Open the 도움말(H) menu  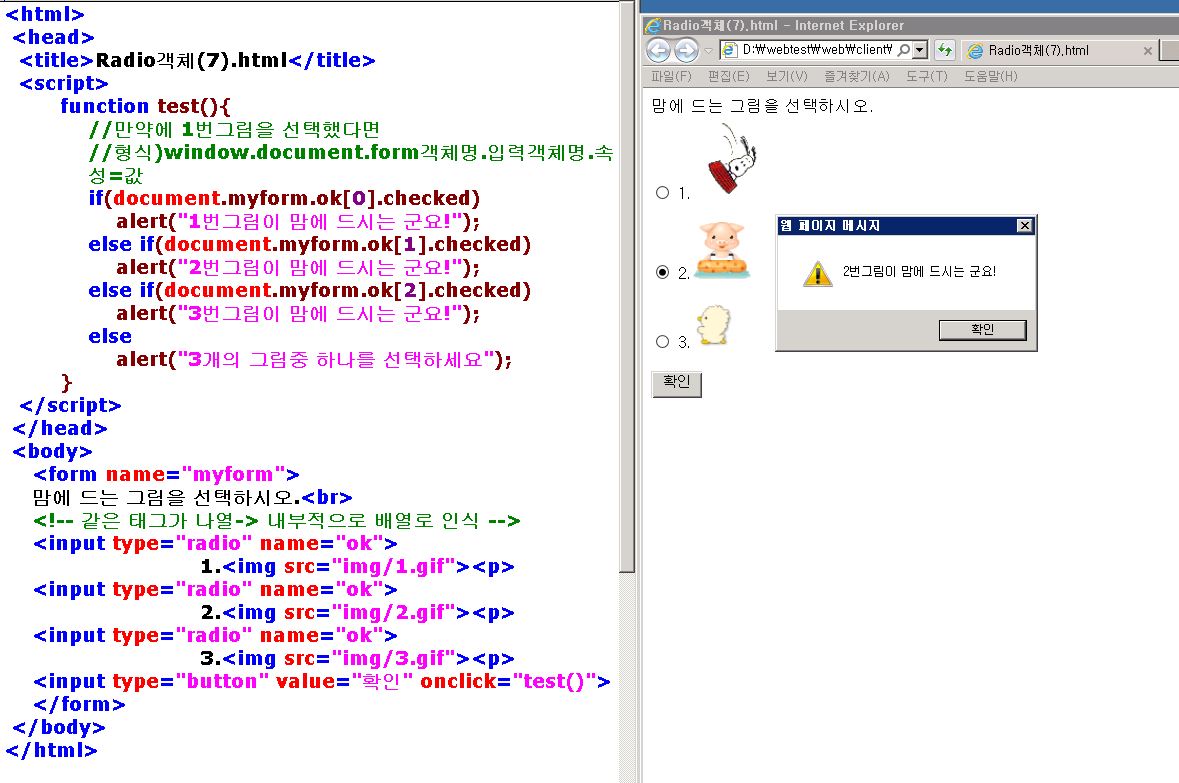[990, 76]
